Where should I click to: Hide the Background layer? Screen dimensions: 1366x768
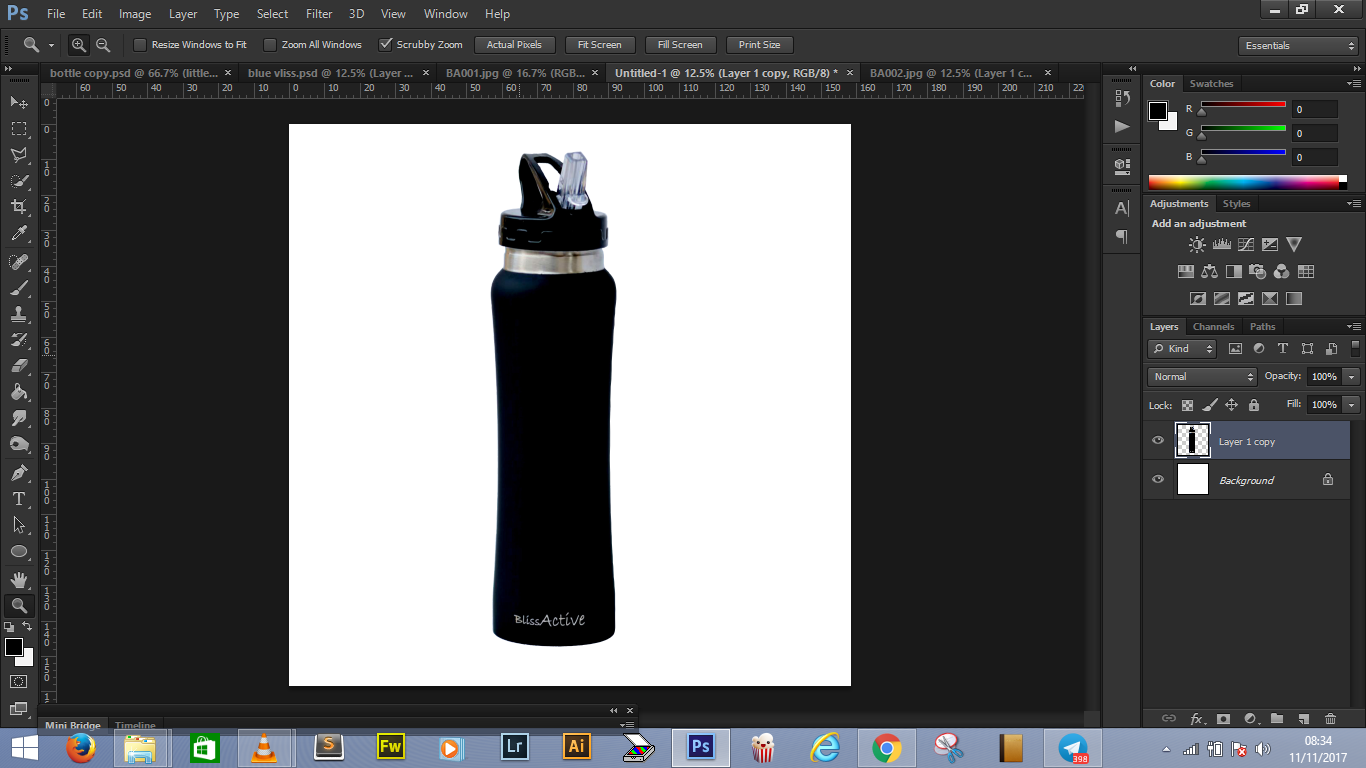(x=1157, y=480)
